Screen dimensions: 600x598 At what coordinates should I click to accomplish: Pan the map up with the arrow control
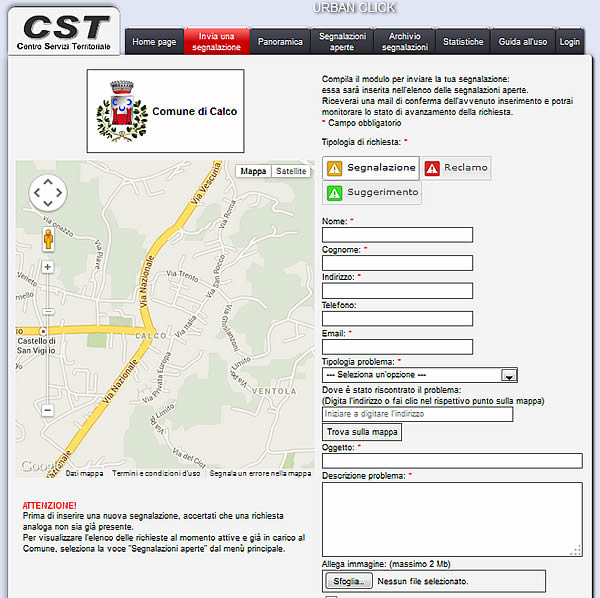pos(48,182)
